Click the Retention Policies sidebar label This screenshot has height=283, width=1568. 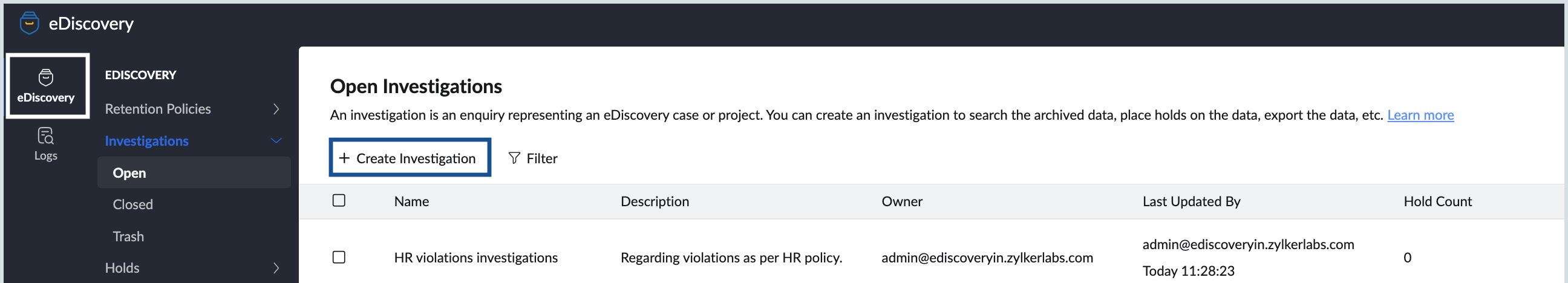coord(158,109)
